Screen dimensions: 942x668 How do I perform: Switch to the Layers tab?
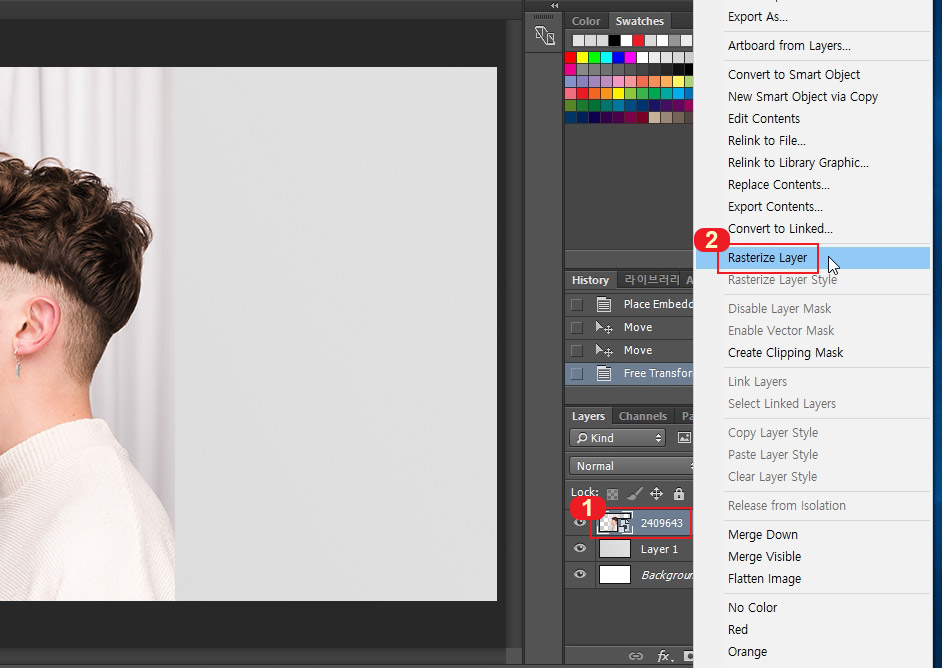588,416
